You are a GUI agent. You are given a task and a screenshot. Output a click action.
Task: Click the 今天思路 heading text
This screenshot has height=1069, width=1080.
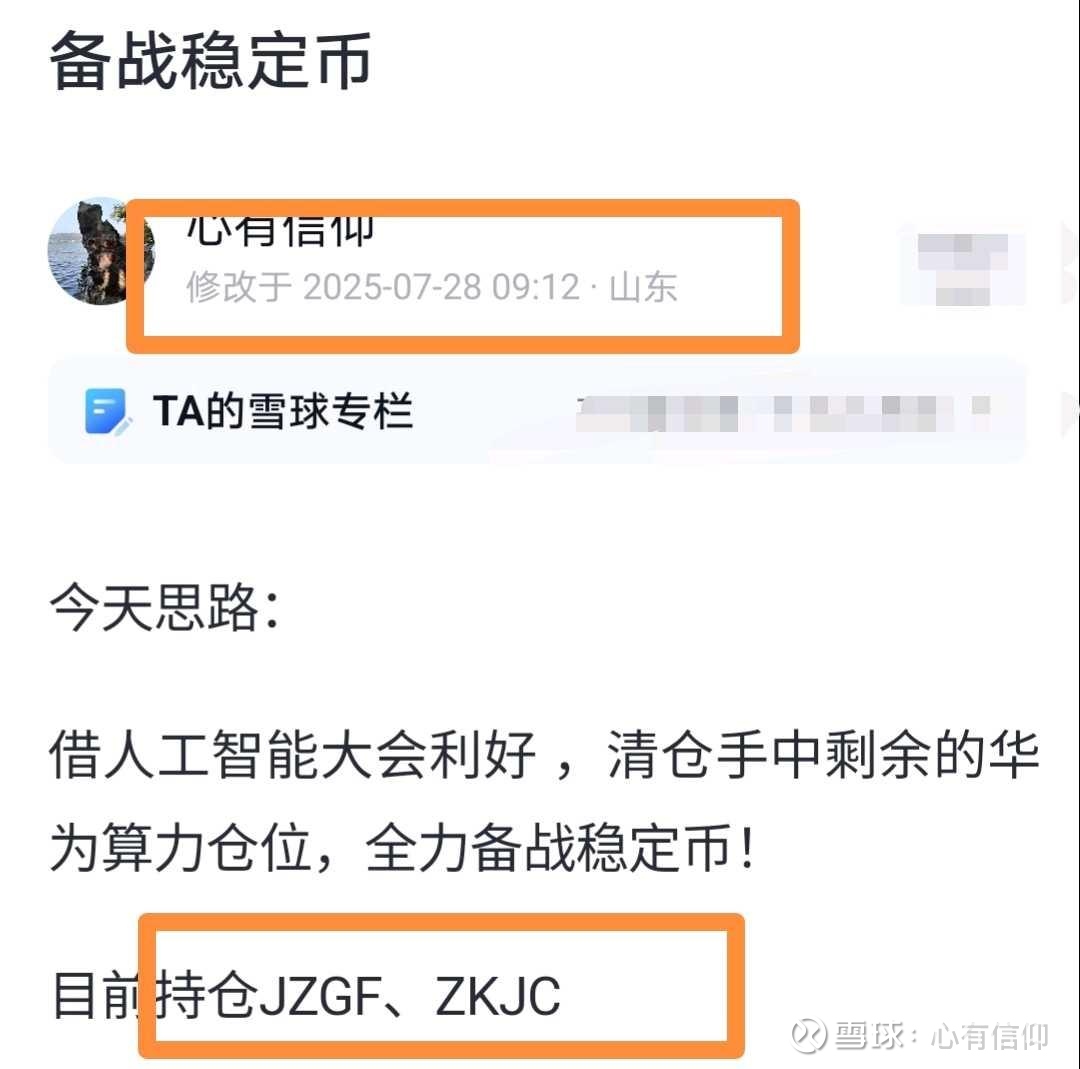tap(164, 608)
